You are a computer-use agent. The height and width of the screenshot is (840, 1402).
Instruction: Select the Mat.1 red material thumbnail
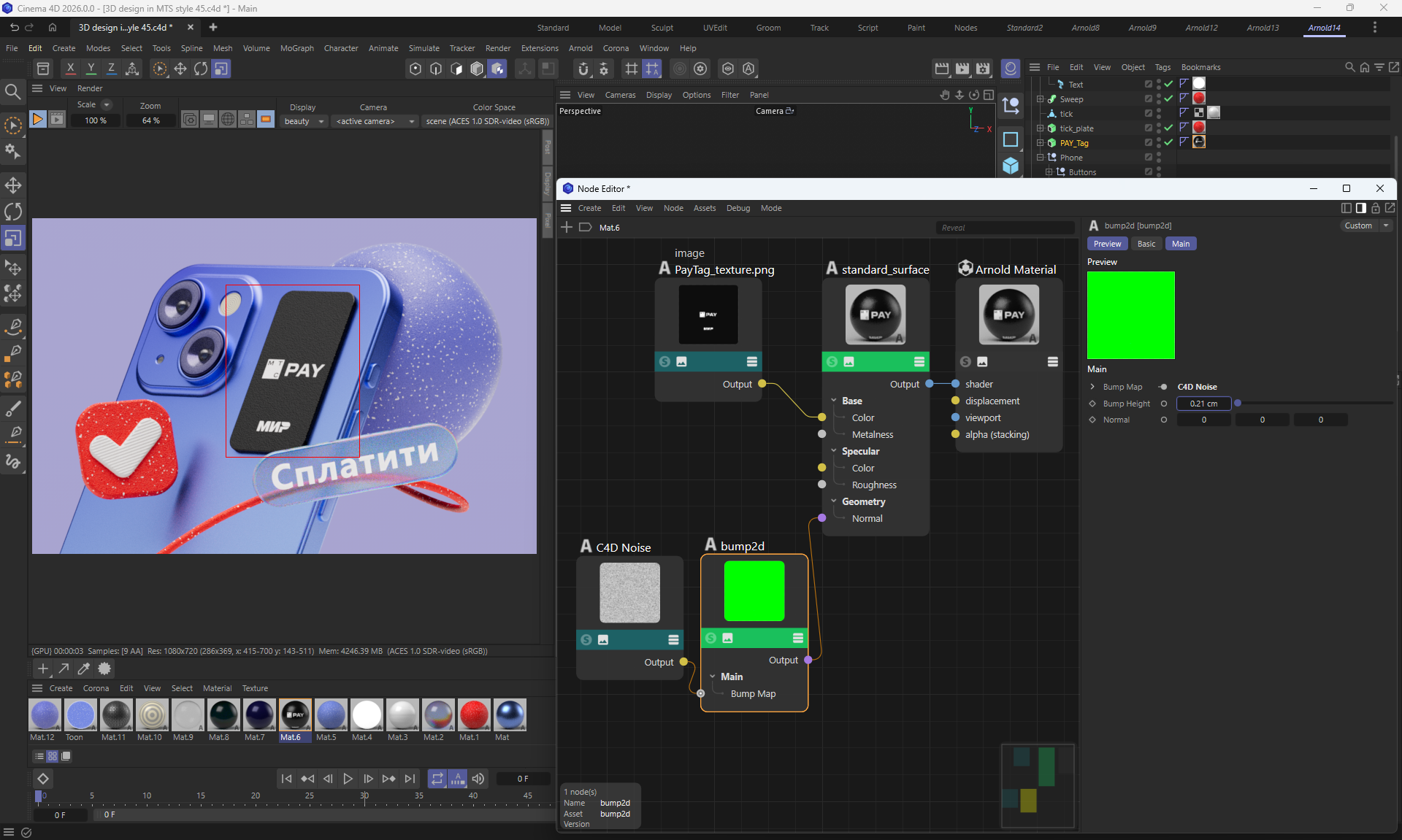(x=473, y=715)
